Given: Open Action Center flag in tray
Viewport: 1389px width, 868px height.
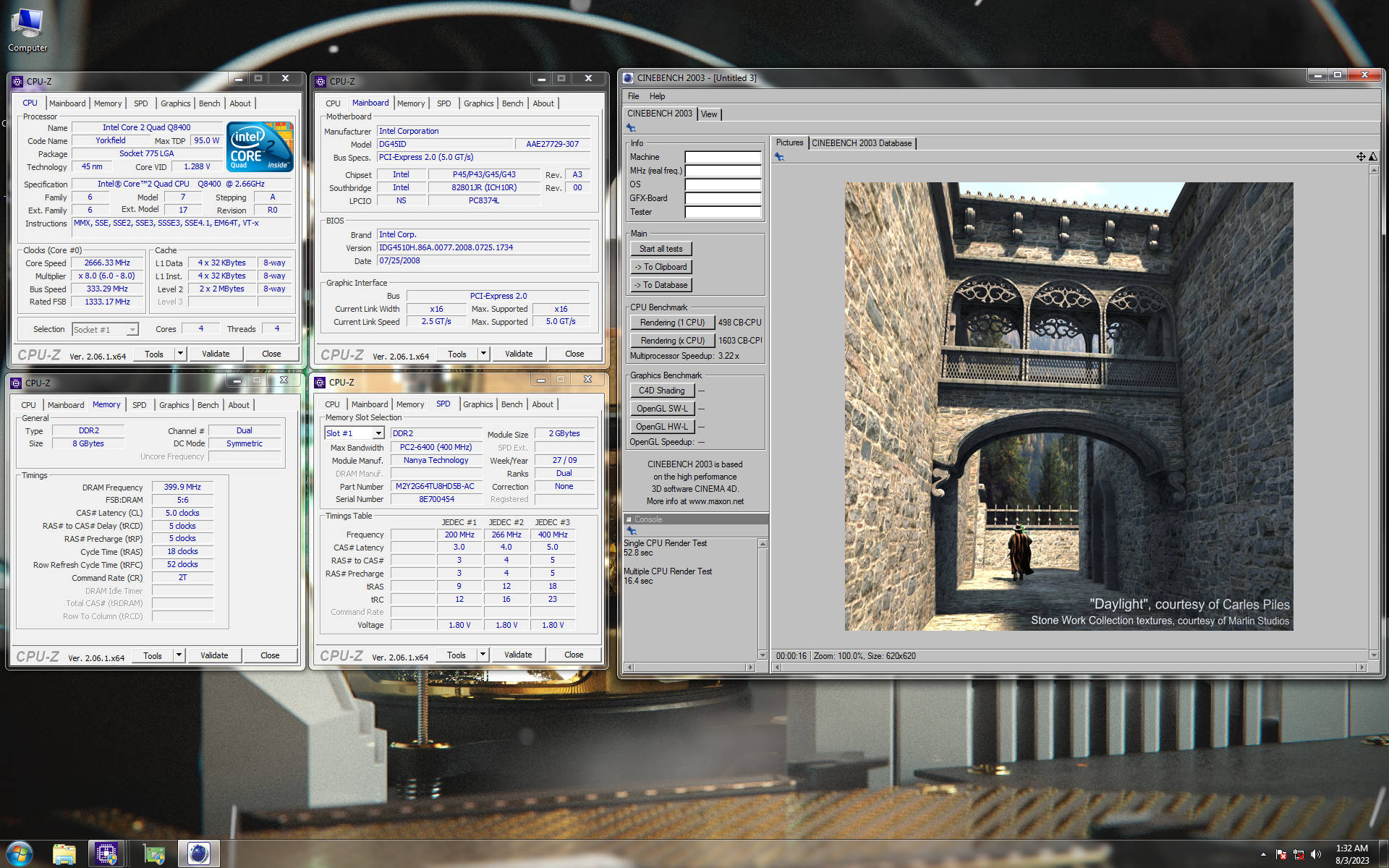Looking at the screenshot, I should point(1281,854).
